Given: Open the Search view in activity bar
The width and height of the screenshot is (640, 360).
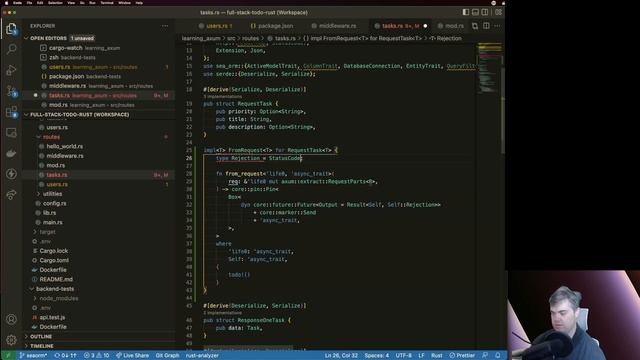Looking at the screenshot, I should [x=11, y=49].
